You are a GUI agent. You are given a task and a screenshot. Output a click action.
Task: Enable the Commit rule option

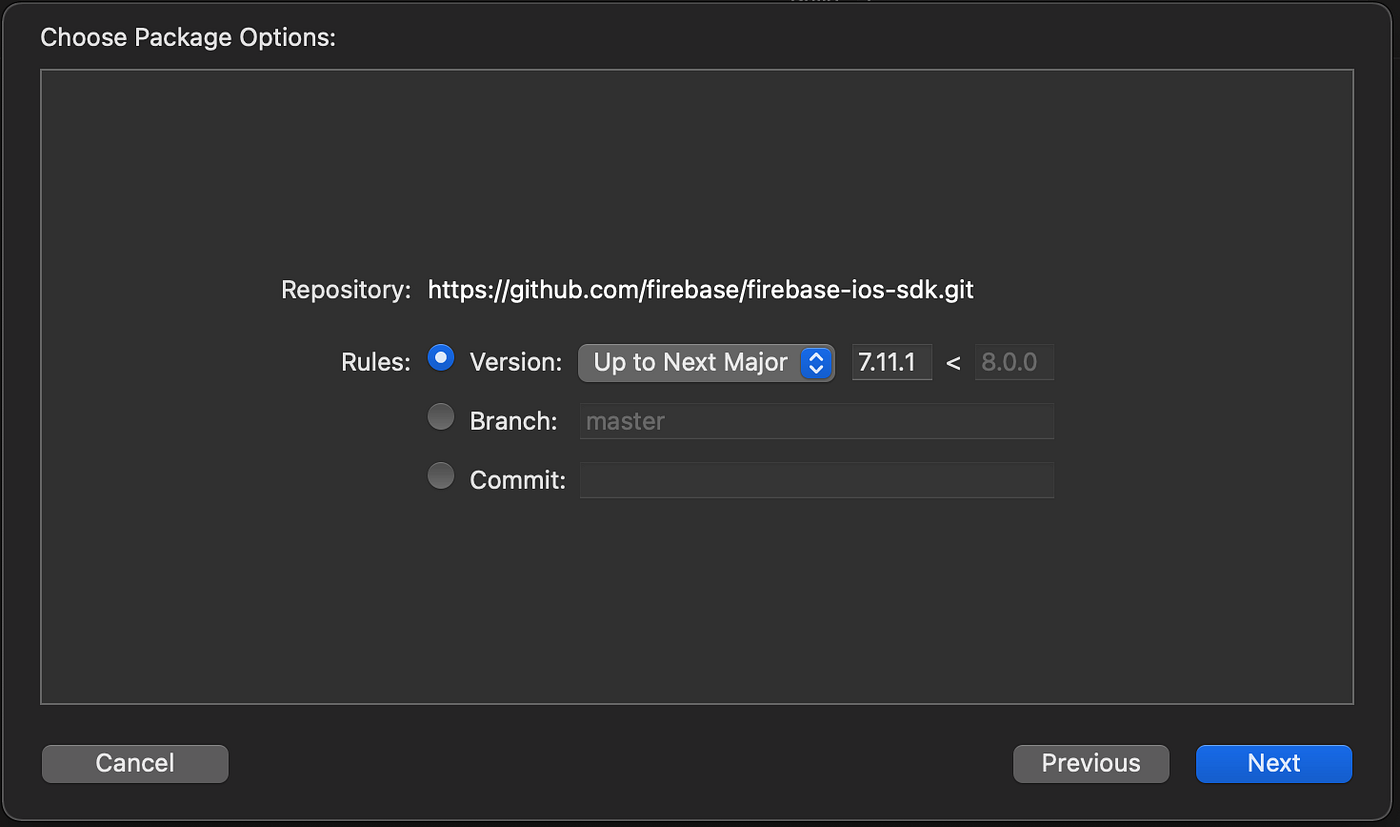[x=441, y=475]
